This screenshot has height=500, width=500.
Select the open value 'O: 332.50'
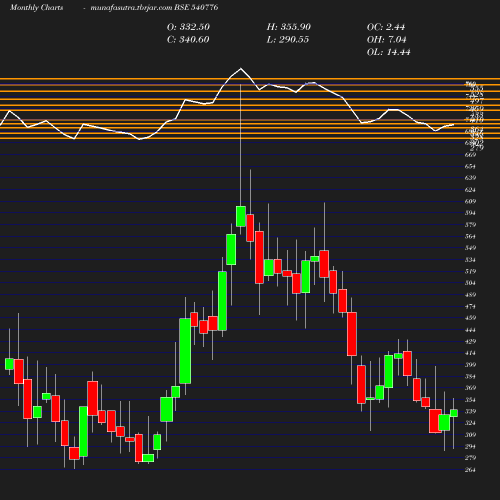pyautogui.click(x=188, y=27)
